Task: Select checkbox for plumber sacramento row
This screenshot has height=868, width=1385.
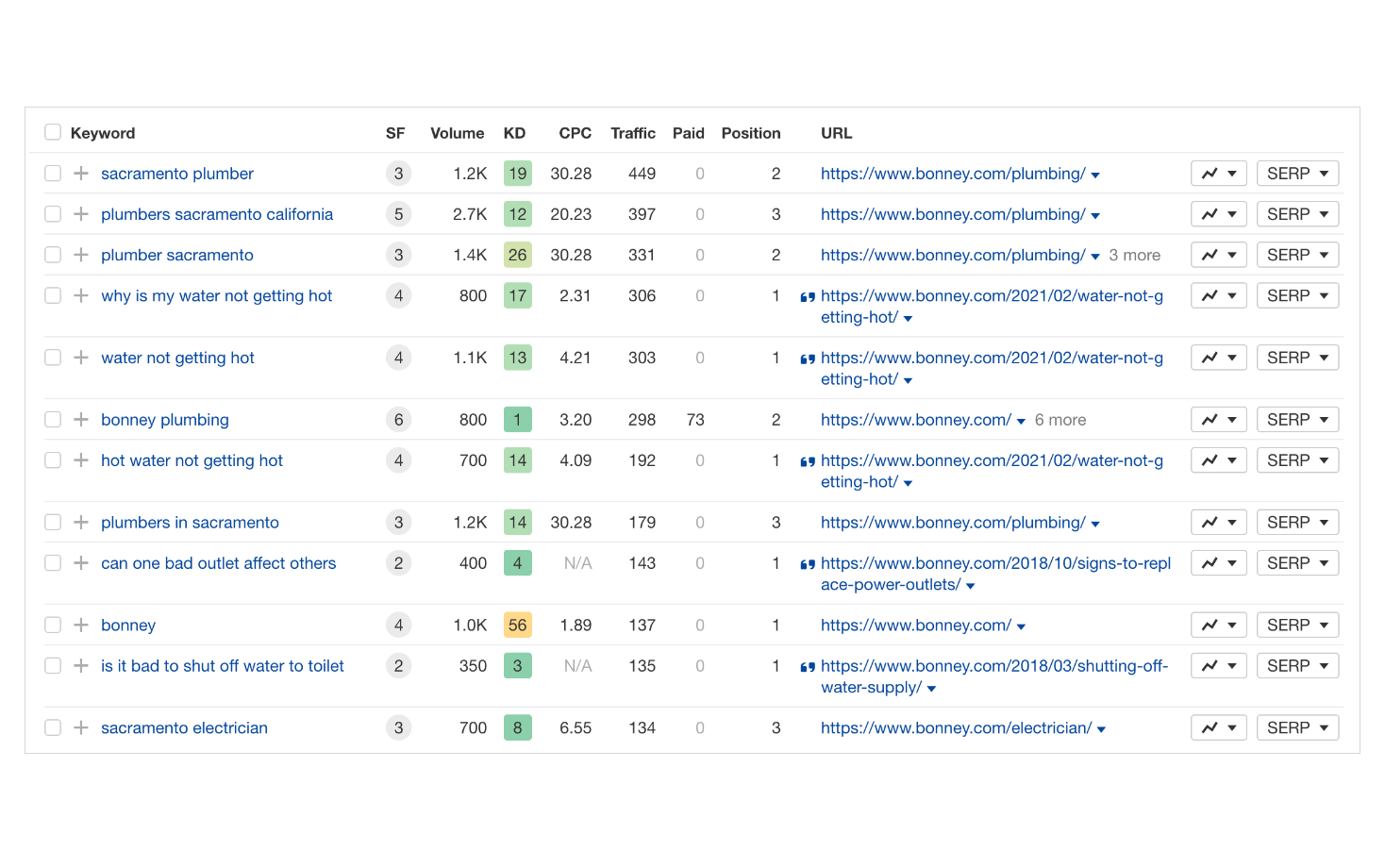Action: (x=53, y=255)
